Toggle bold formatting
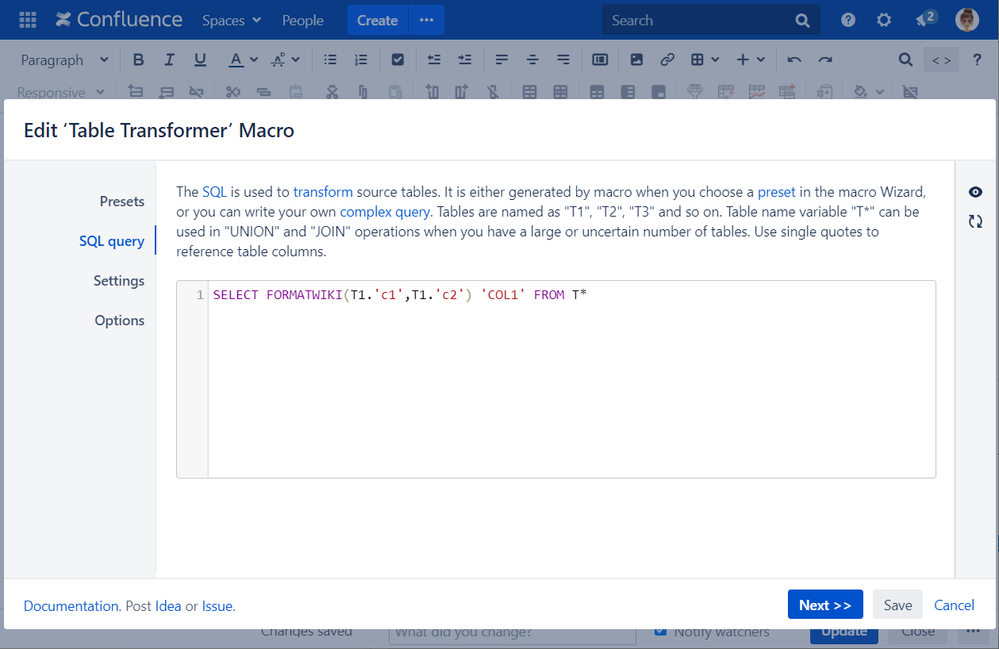This screenshot has height=649, width=999. pos(138,60)
